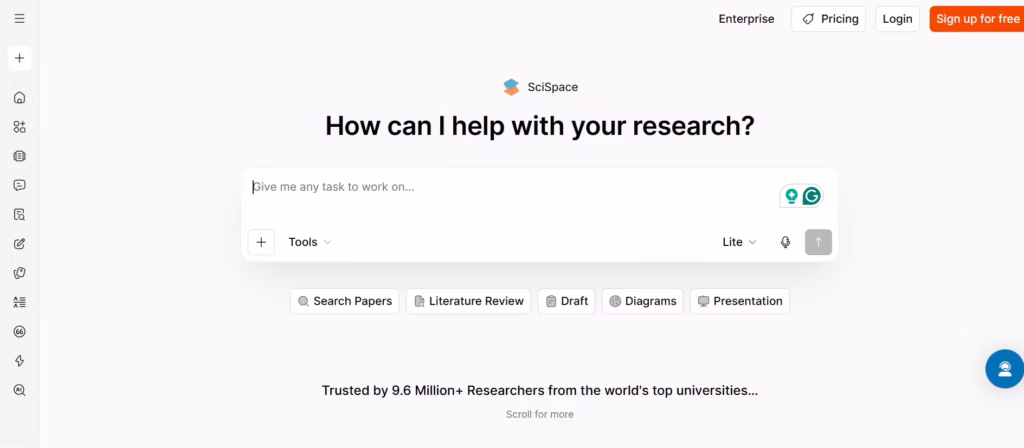
Task: Click the greyed send arrow button
Action: click(818, 242)
